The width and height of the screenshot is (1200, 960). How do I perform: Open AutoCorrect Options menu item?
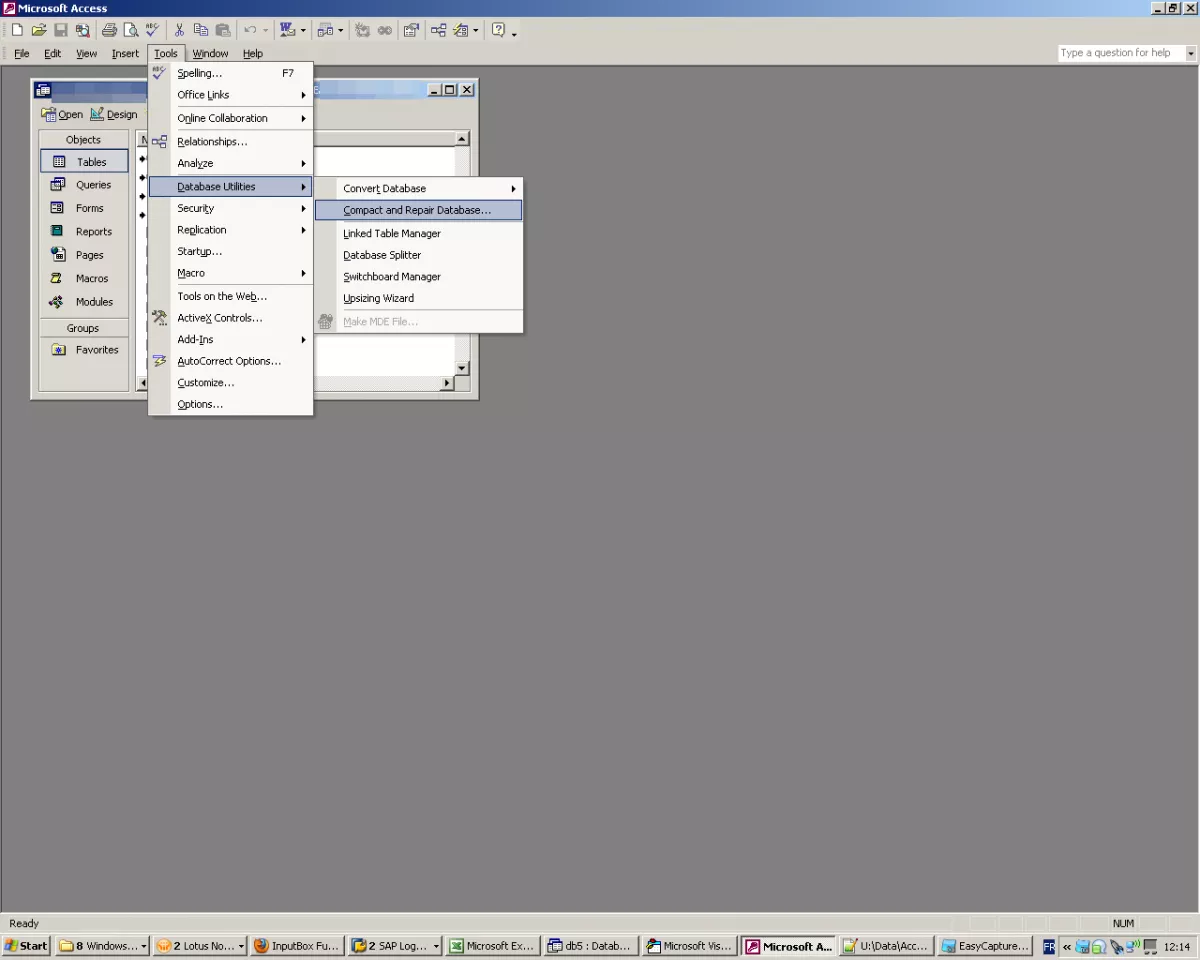pos(231,361)
